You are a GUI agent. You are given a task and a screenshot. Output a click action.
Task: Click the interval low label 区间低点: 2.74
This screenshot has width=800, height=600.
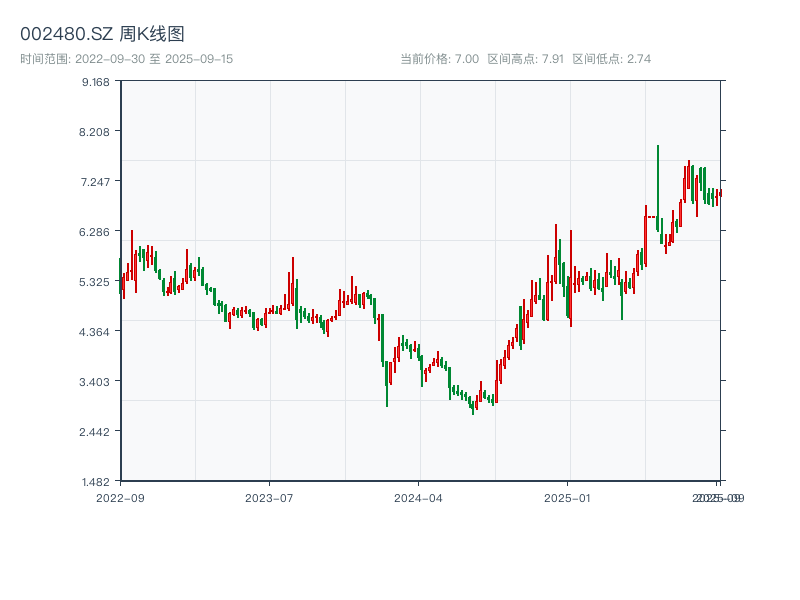click(612, 59)
